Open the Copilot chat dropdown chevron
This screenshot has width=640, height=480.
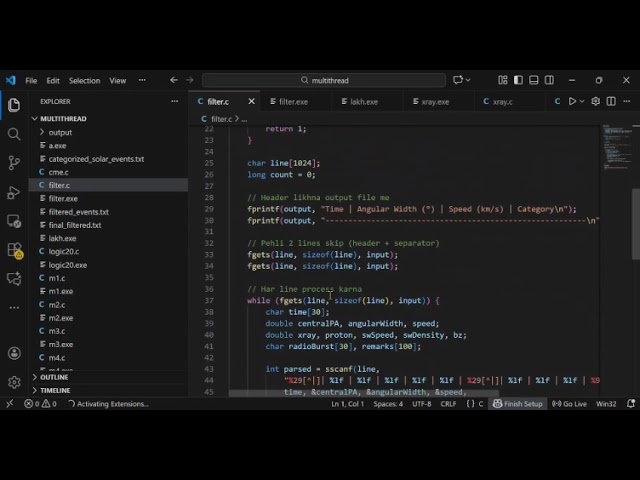468,80
